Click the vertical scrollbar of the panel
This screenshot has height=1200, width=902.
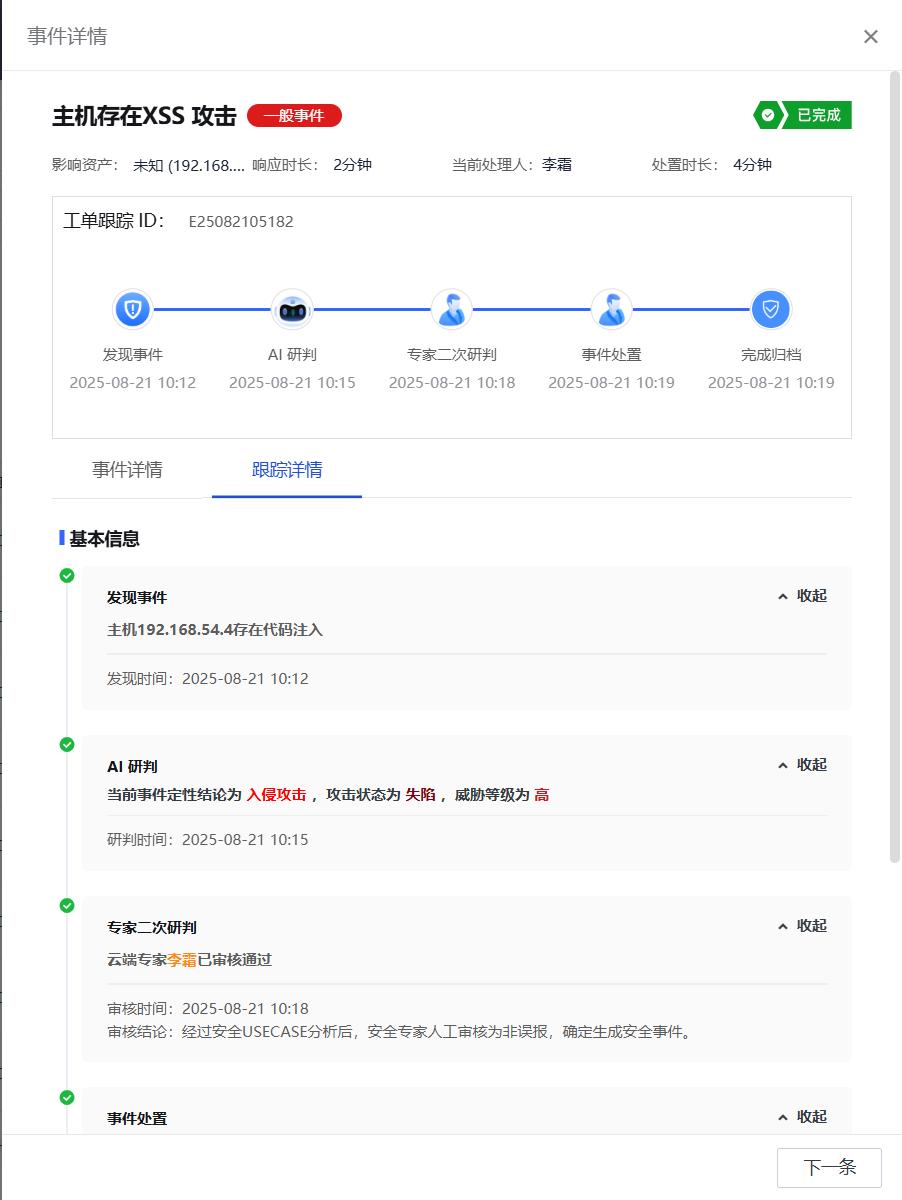point(895,466)
